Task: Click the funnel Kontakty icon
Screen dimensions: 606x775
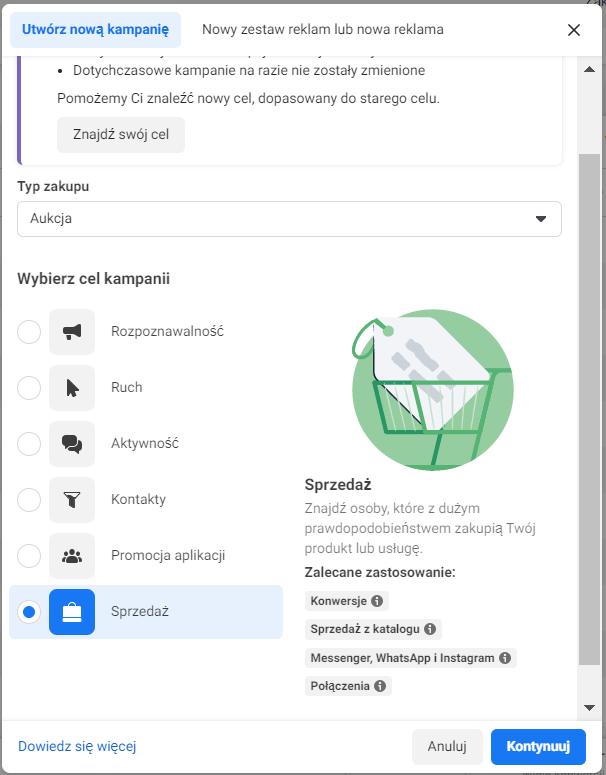Action: point(72,500)
